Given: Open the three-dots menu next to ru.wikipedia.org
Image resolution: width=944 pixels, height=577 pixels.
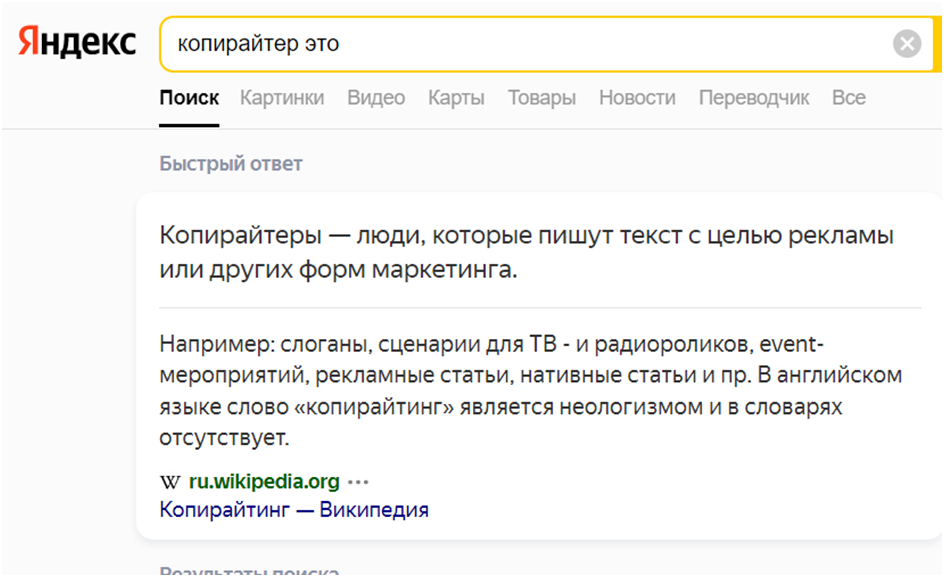Looking at the screenshot, I should click(358, 482).
